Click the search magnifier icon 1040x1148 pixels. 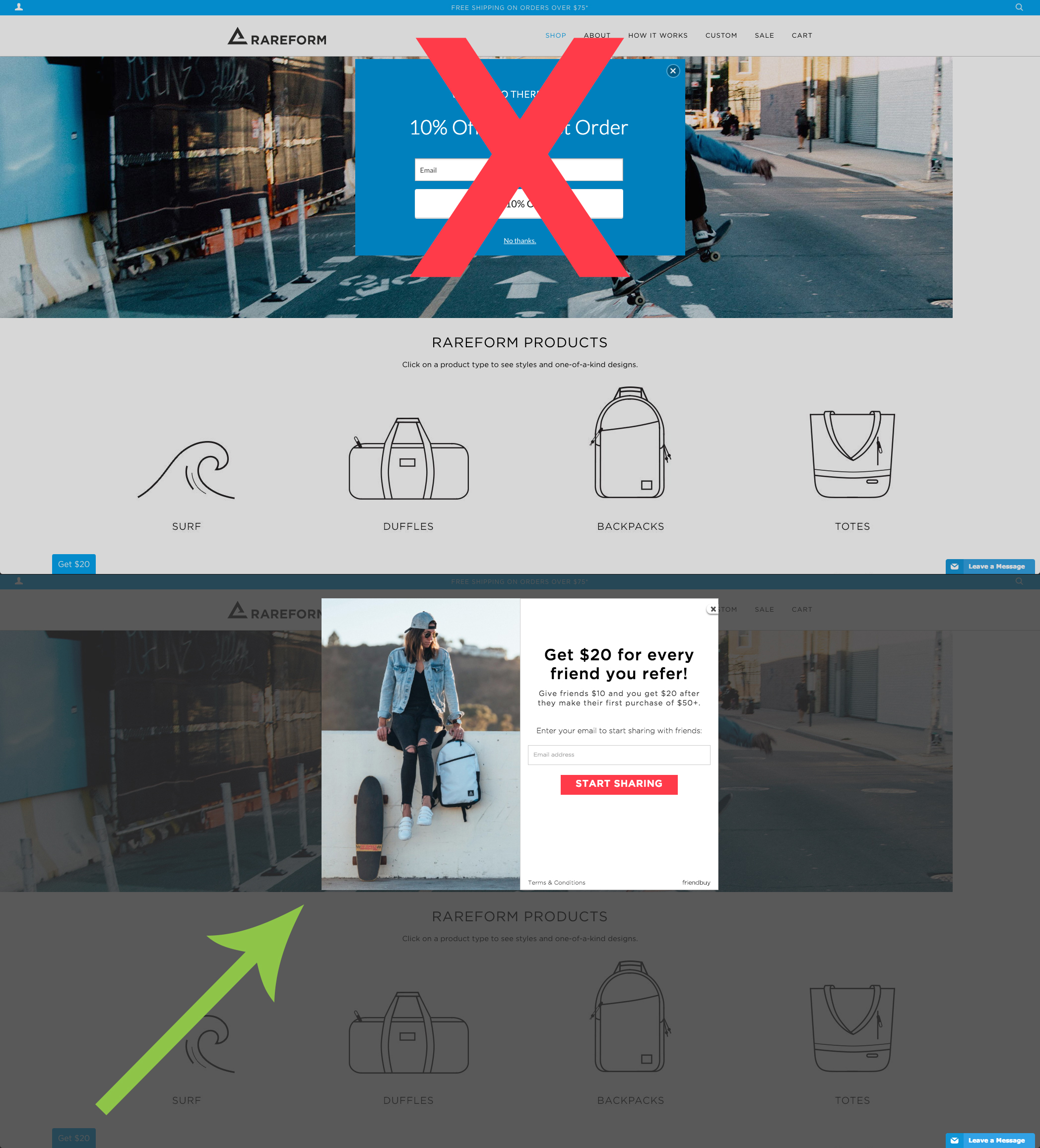(x=1019, y=7)
